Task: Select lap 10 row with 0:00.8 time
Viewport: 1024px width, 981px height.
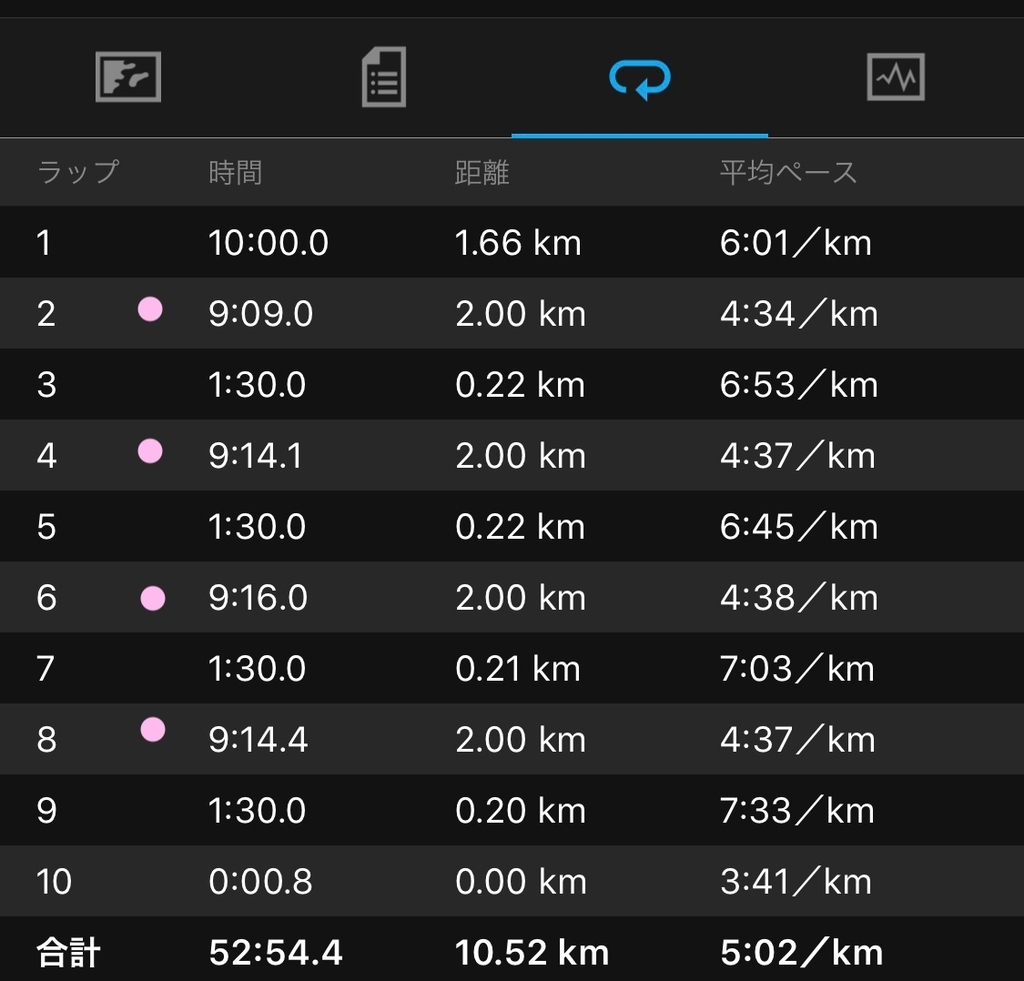Action: coord(512,881)
